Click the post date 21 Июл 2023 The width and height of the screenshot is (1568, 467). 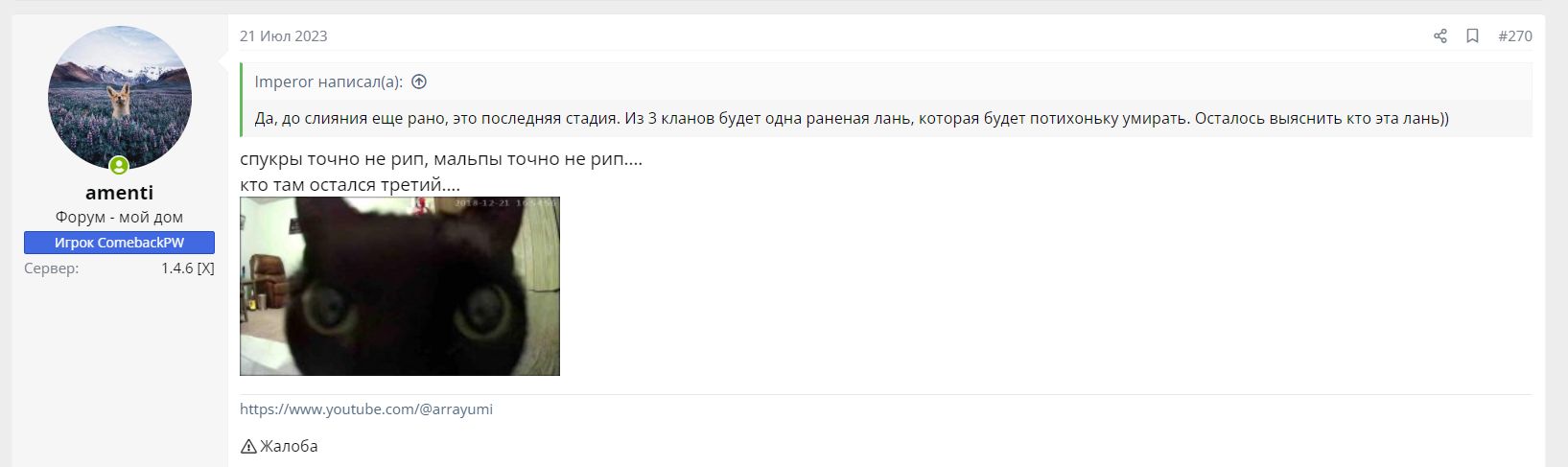pos(284,35)
